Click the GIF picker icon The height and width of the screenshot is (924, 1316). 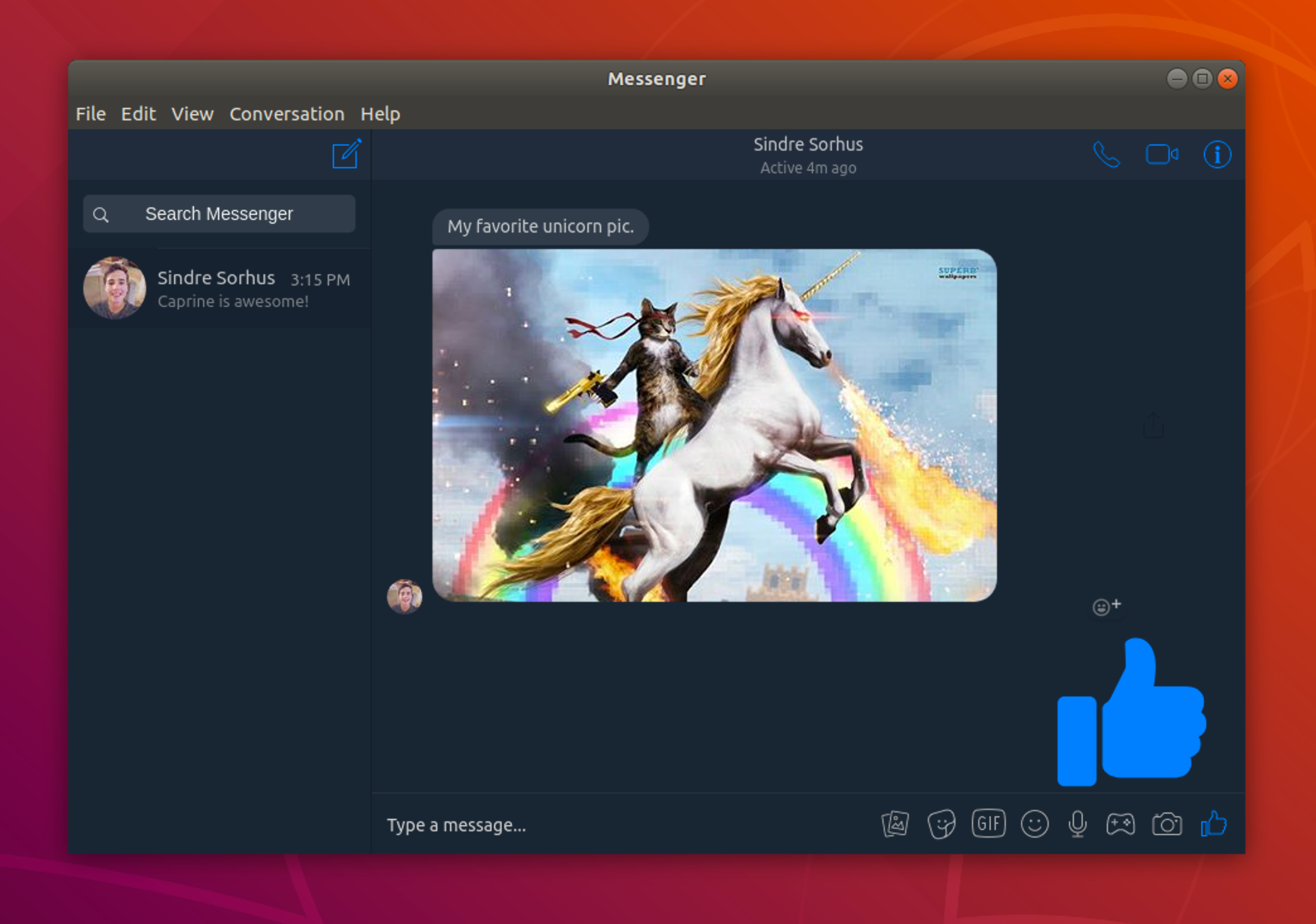point(987,824)
